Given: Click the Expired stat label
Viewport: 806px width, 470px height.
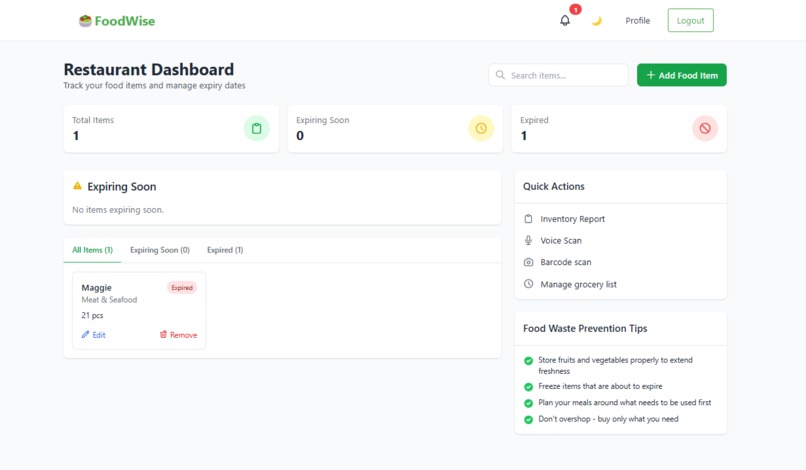Looking at the screenshot, I should (534, 120).
